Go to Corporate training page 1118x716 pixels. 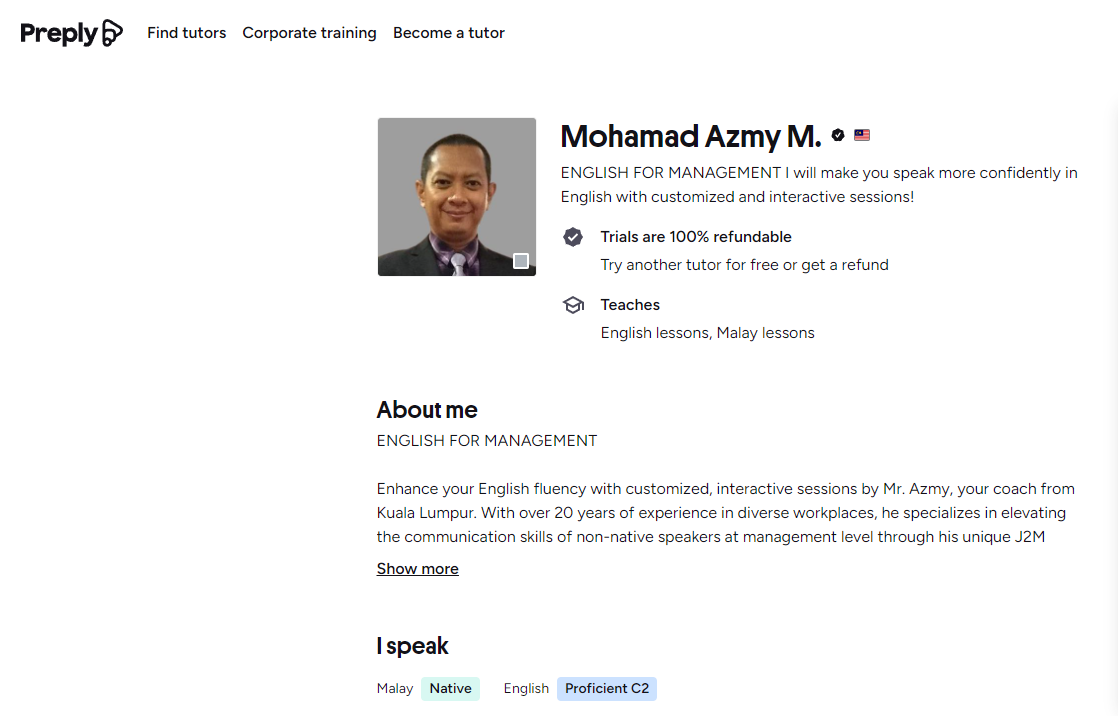[309, 33]
